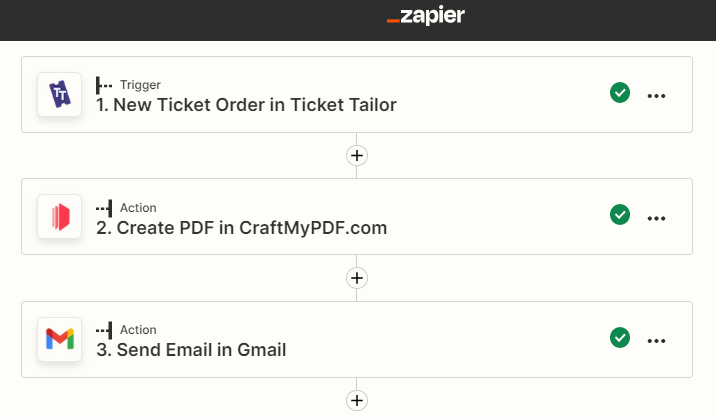Click the trigger step-type icon beside Trigger label
The height and width of the screenshot is (417, 716).
(104, 85)
